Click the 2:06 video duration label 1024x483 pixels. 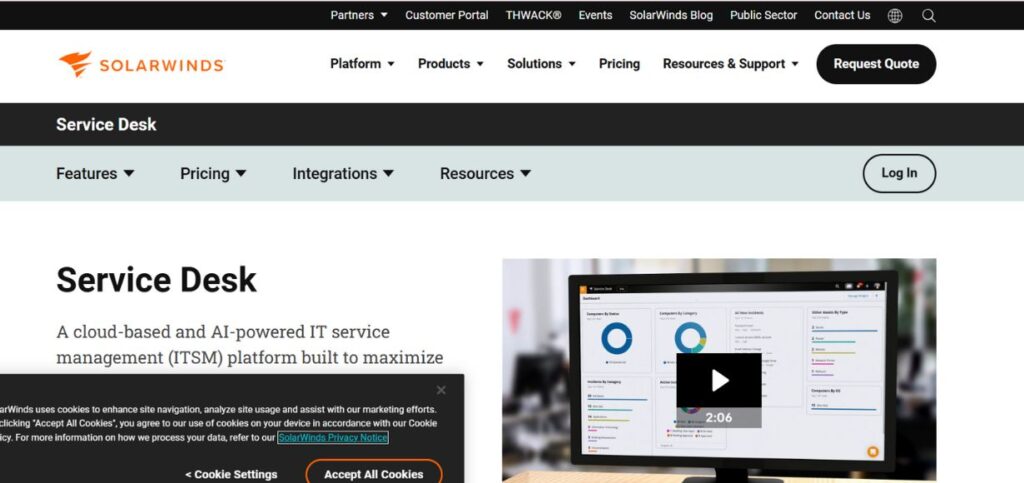tap(718, 418)
